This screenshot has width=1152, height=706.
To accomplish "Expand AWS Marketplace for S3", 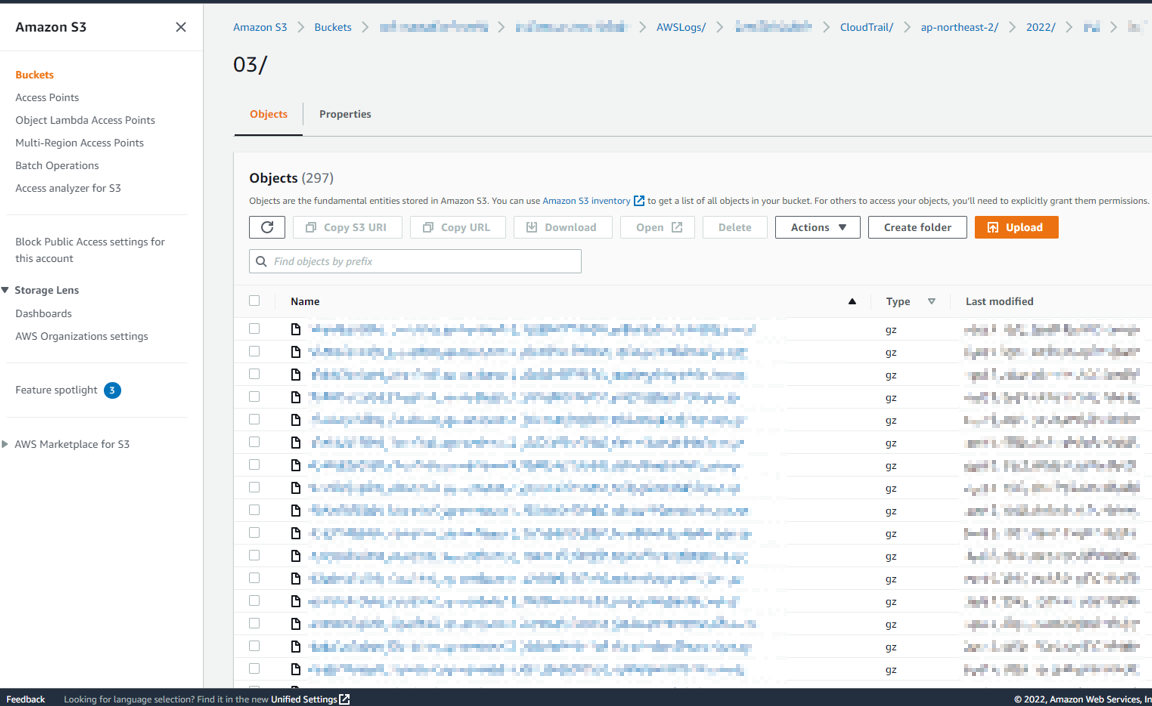I will point(5,444).
